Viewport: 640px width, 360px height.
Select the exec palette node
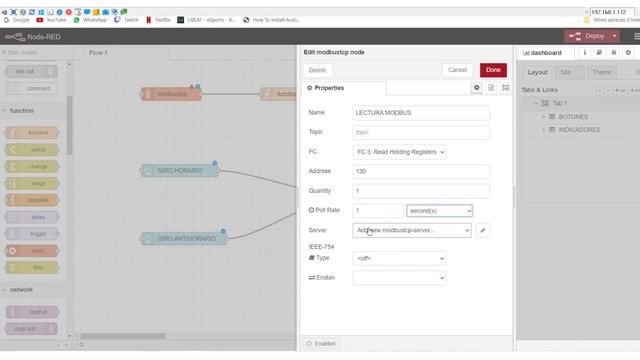coord(32,251)
